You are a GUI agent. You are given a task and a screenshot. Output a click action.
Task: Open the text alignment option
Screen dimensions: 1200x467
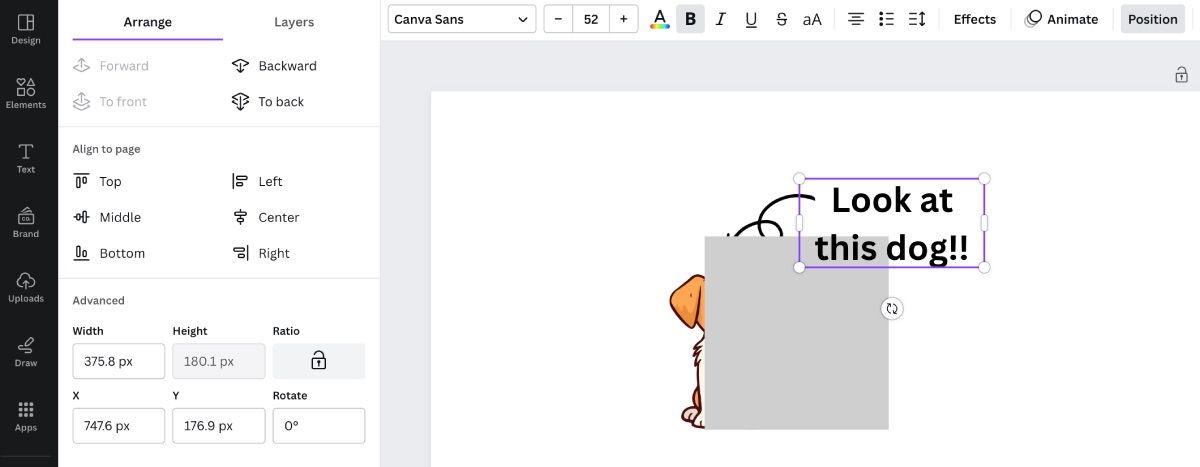coord(856,19)
